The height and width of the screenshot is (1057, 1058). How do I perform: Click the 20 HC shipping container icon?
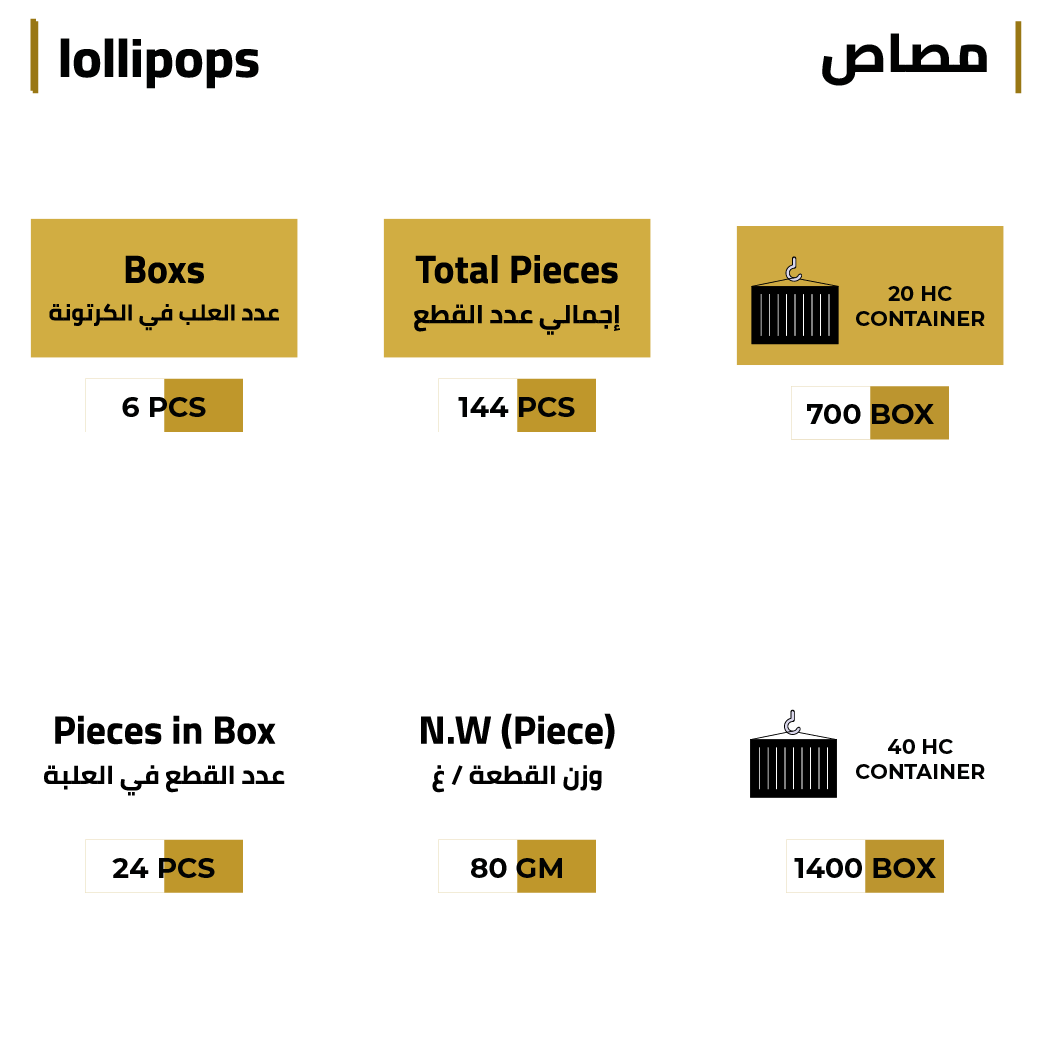(794, 305)
